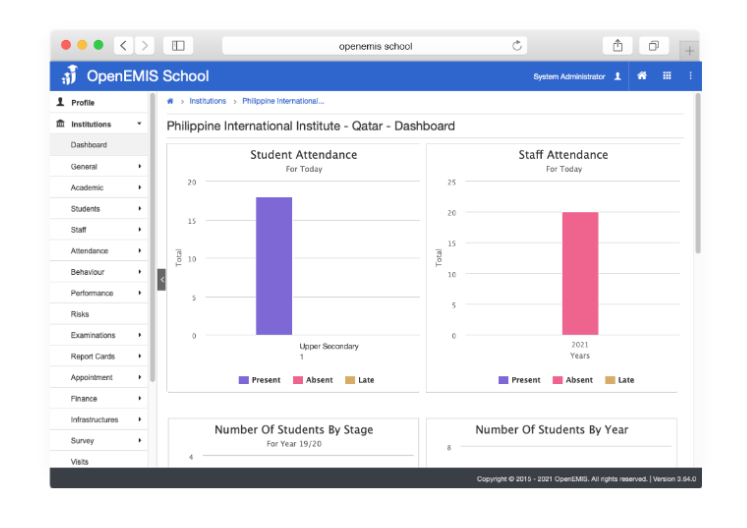Click the browser address bar
Image resolution: width=747 pixels, height=528 pixels.
374,46
